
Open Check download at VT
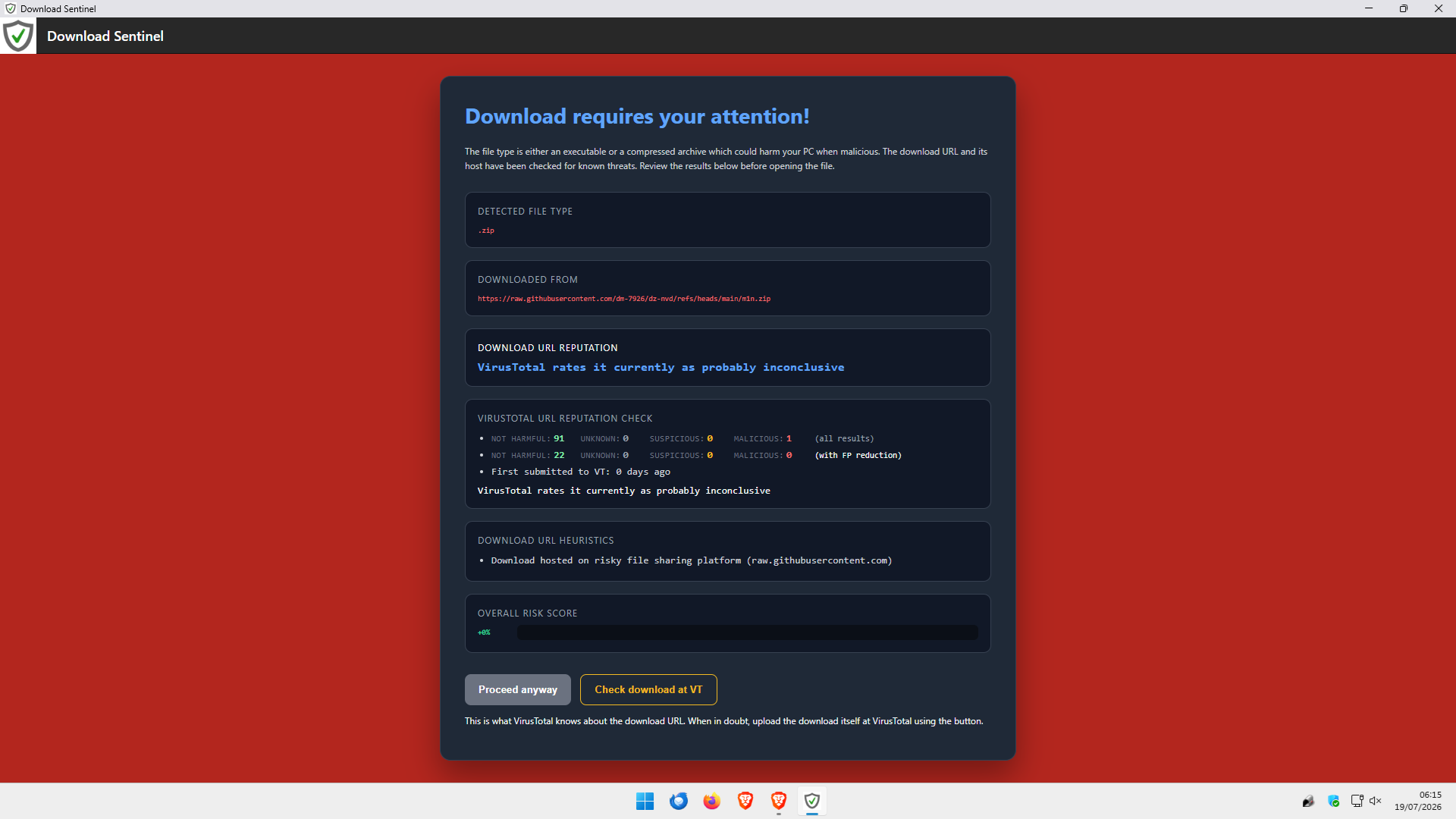[x=648, y=689]
